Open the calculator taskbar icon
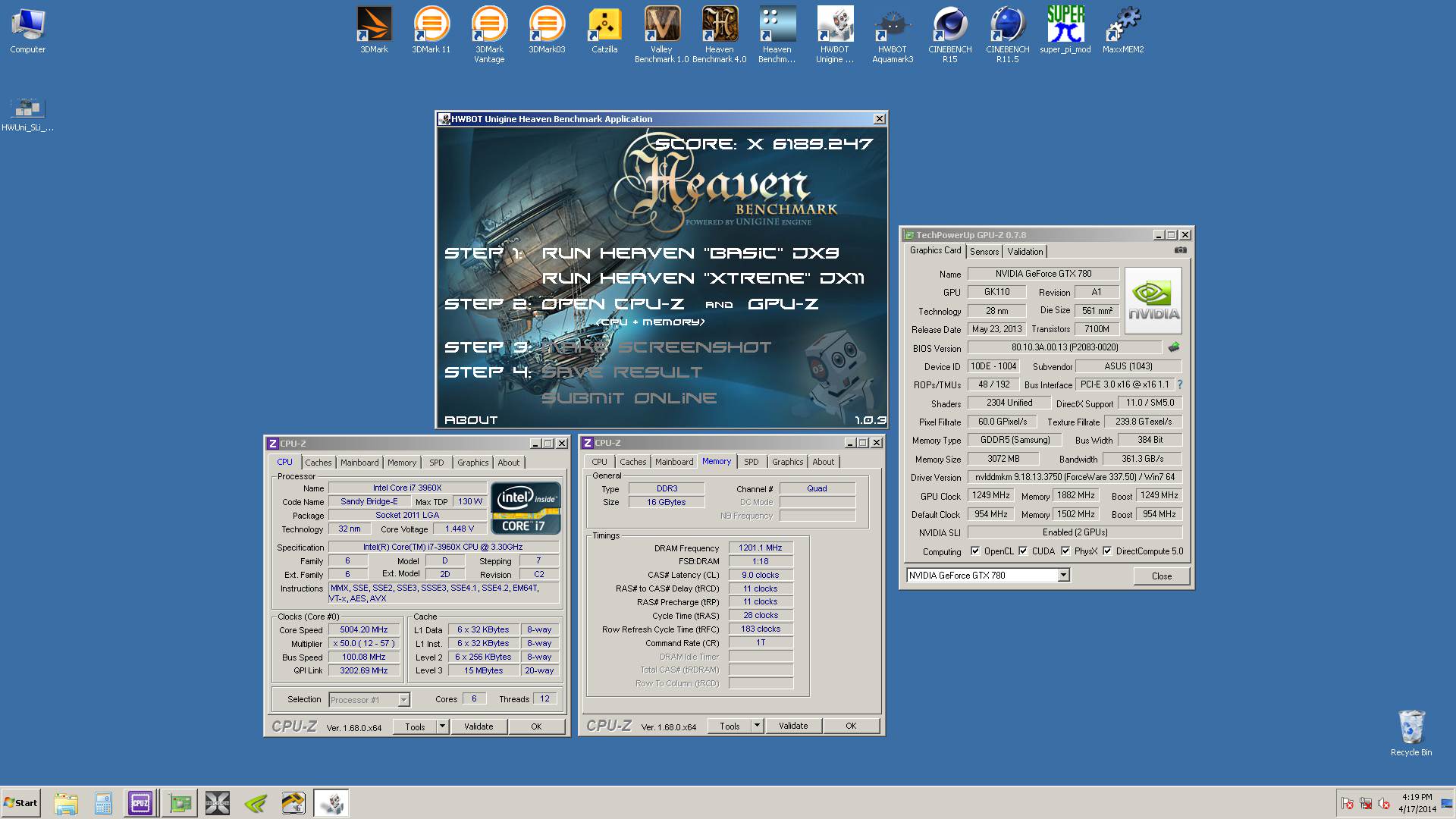 103,803
